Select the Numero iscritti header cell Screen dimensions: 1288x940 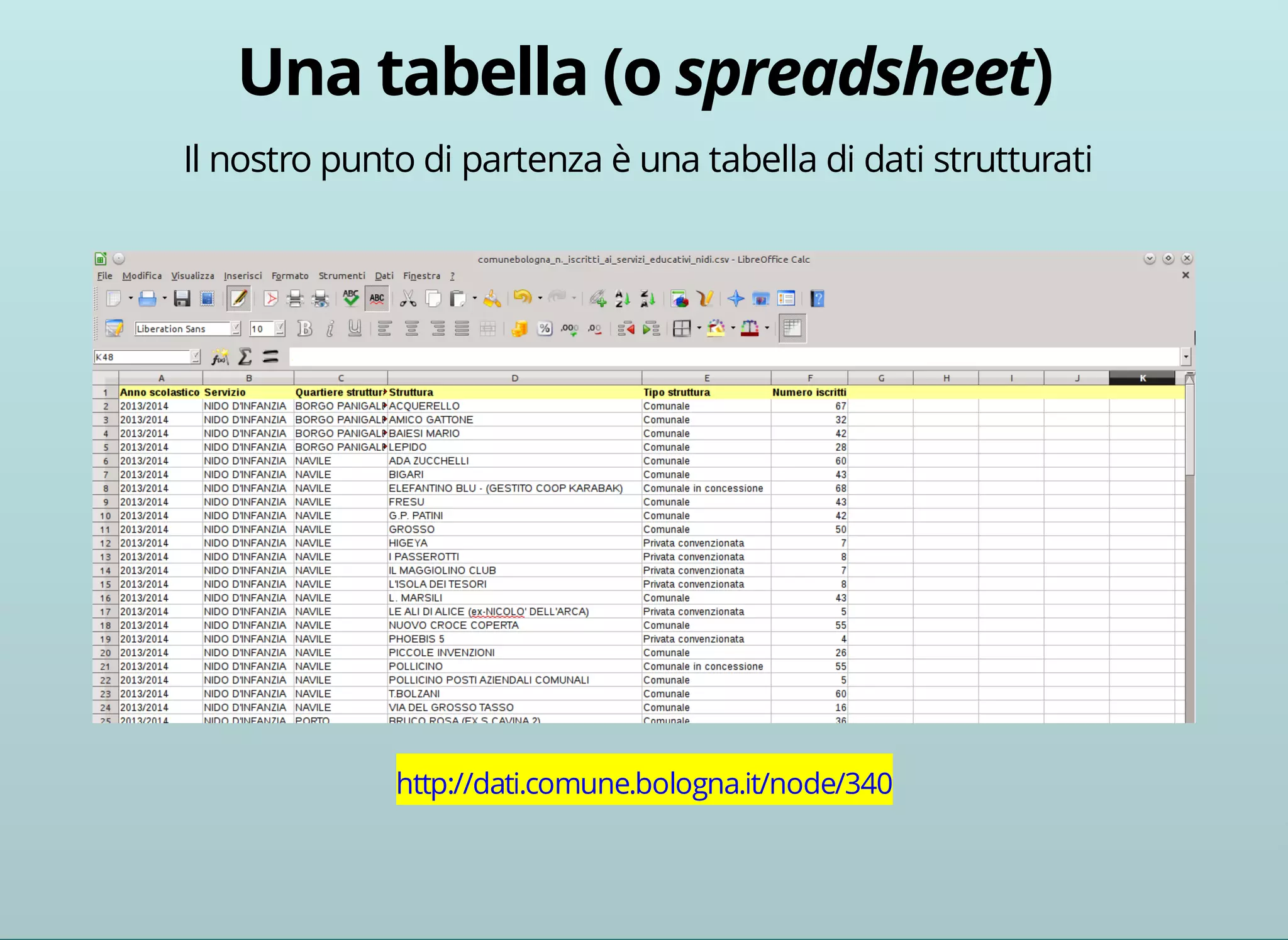pyautogui.click(x=809, y=392)
